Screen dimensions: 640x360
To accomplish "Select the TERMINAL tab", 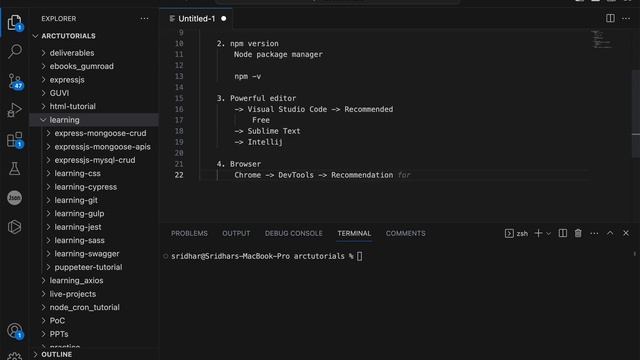I will tap(354, 233).
